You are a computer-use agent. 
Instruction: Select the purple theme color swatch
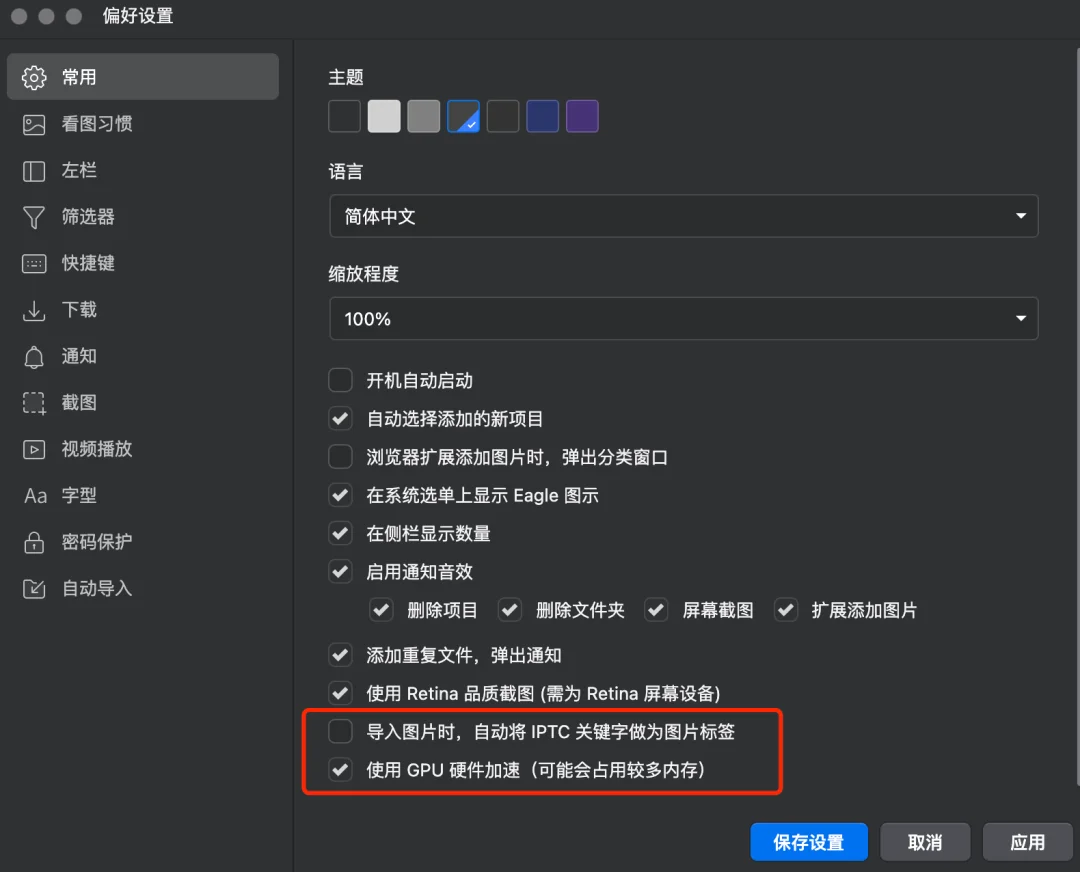coord(582,117)
